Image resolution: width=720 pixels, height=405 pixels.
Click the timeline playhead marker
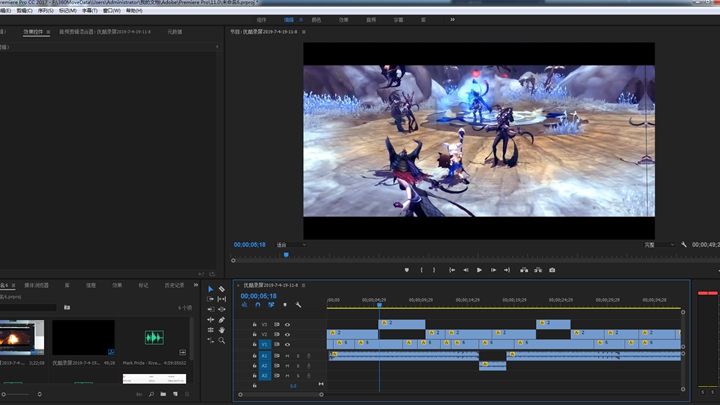379,304
